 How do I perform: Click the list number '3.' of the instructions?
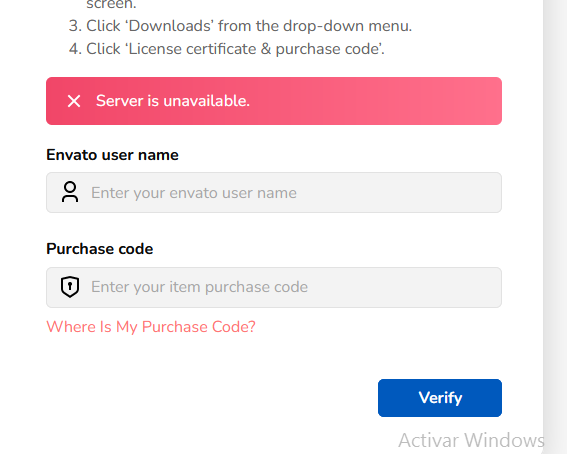76,26
